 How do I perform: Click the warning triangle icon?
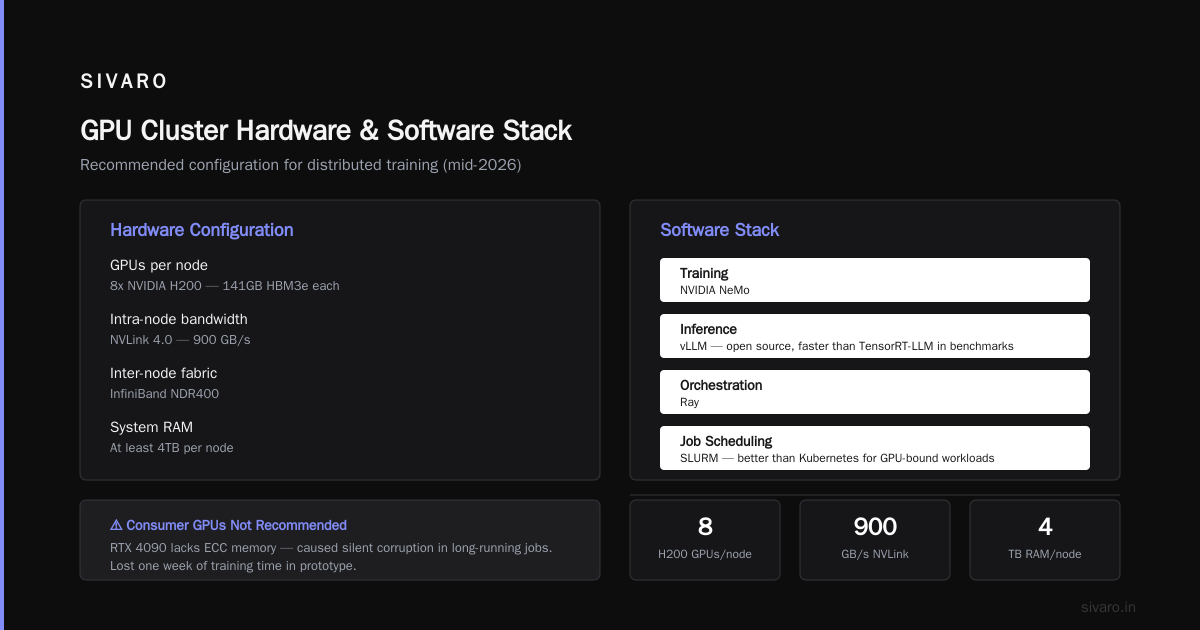116,525
